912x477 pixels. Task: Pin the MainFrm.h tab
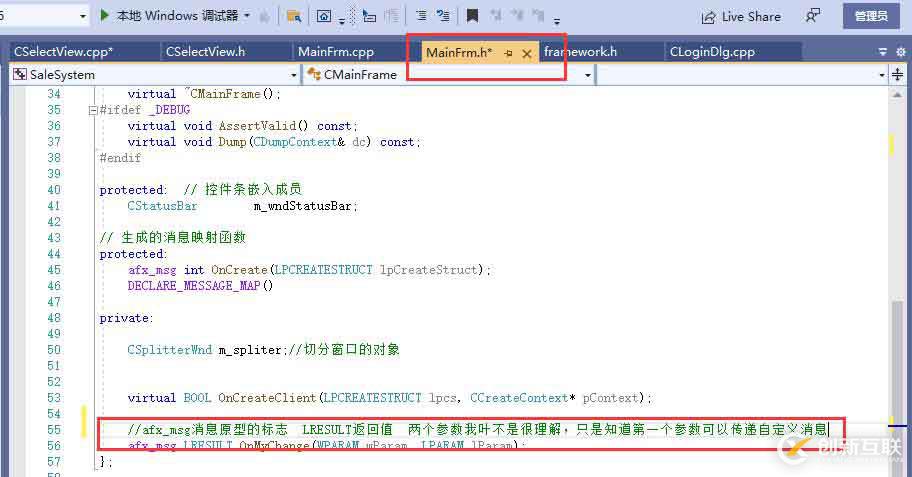point(508,54)
